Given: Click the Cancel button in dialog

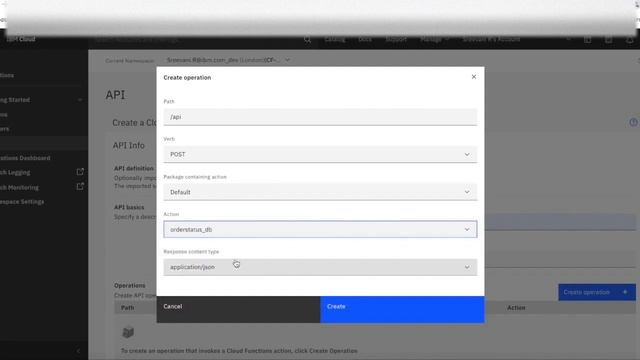Looking at the screenshot, I should (238, 309).
